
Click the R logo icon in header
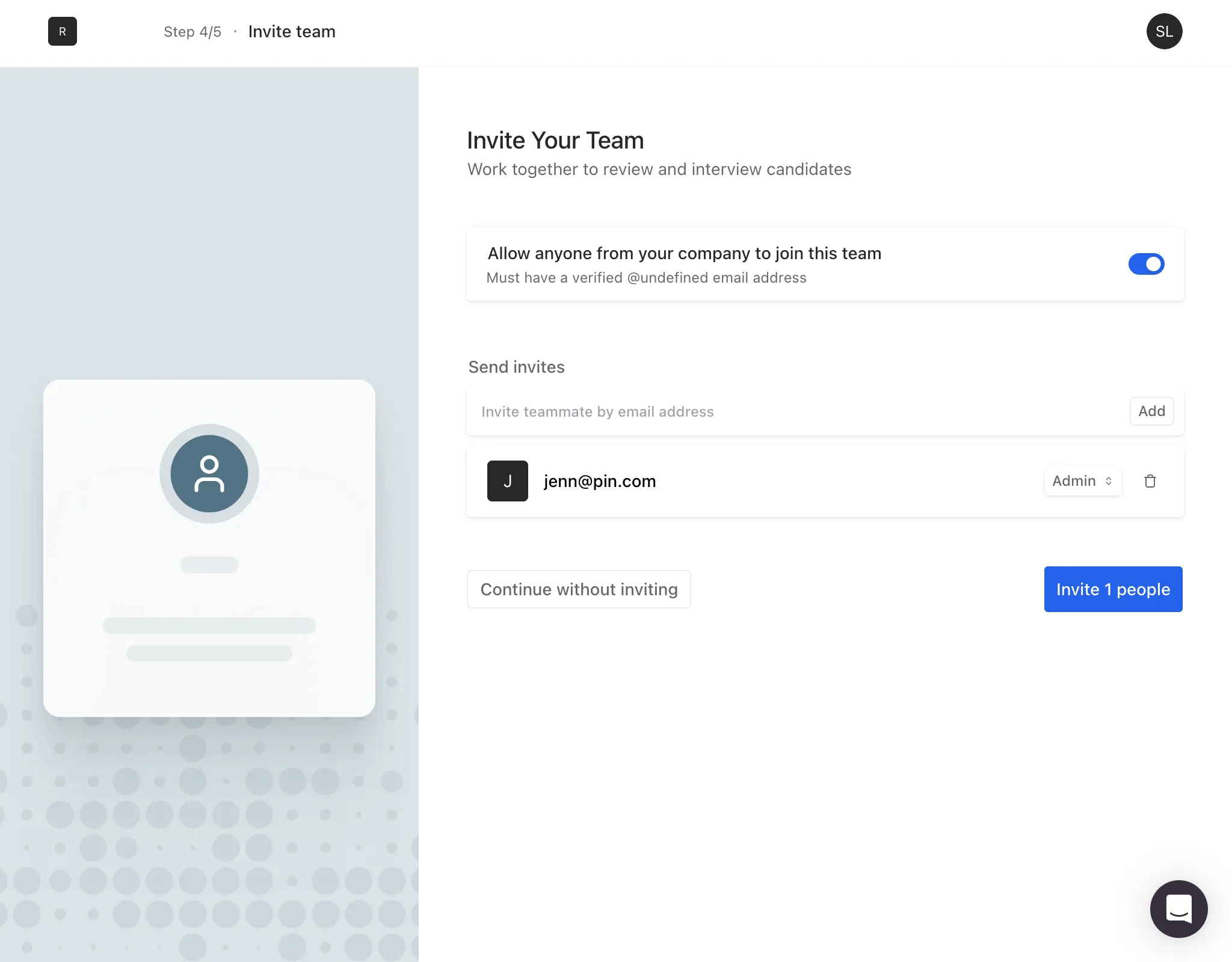[x=63, y=31]
